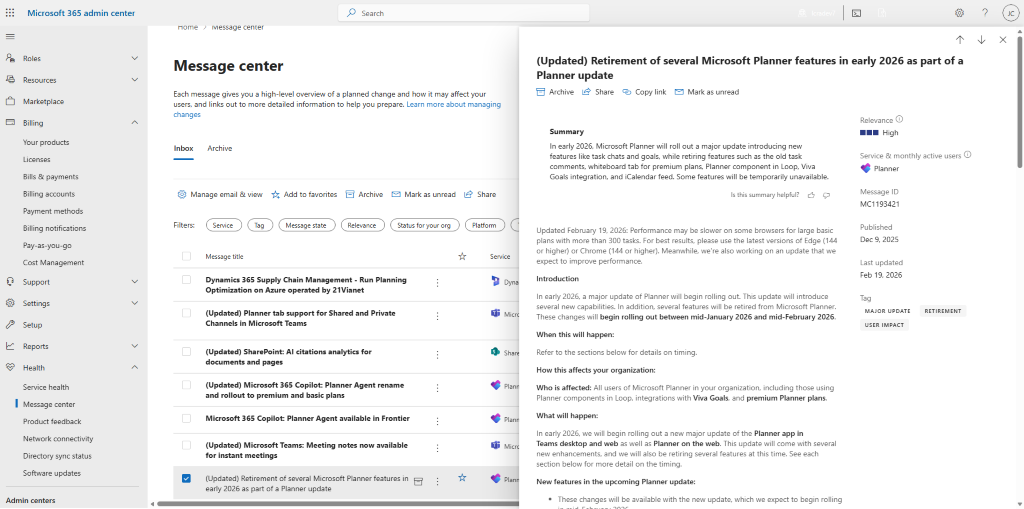Select the Inbox tab

click(x=184, y=148)
